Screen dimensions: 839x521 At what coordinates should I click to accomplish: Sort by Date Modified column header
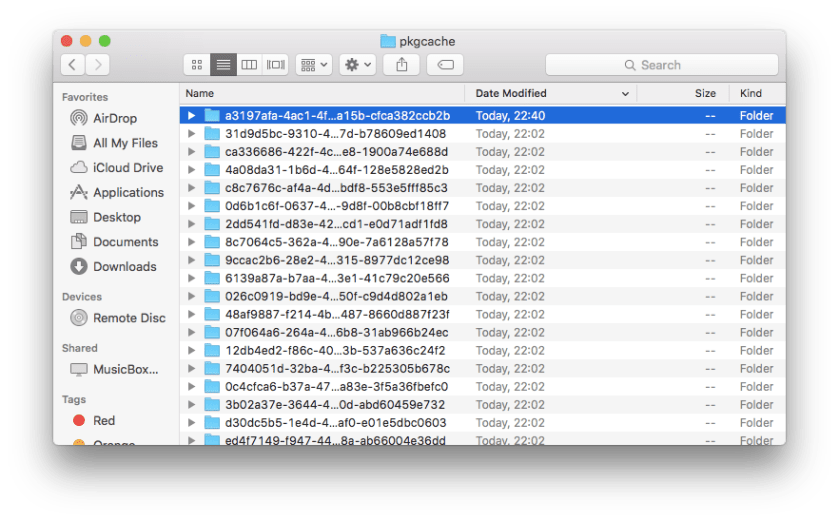pyautogui.click(x=551, y=93)
